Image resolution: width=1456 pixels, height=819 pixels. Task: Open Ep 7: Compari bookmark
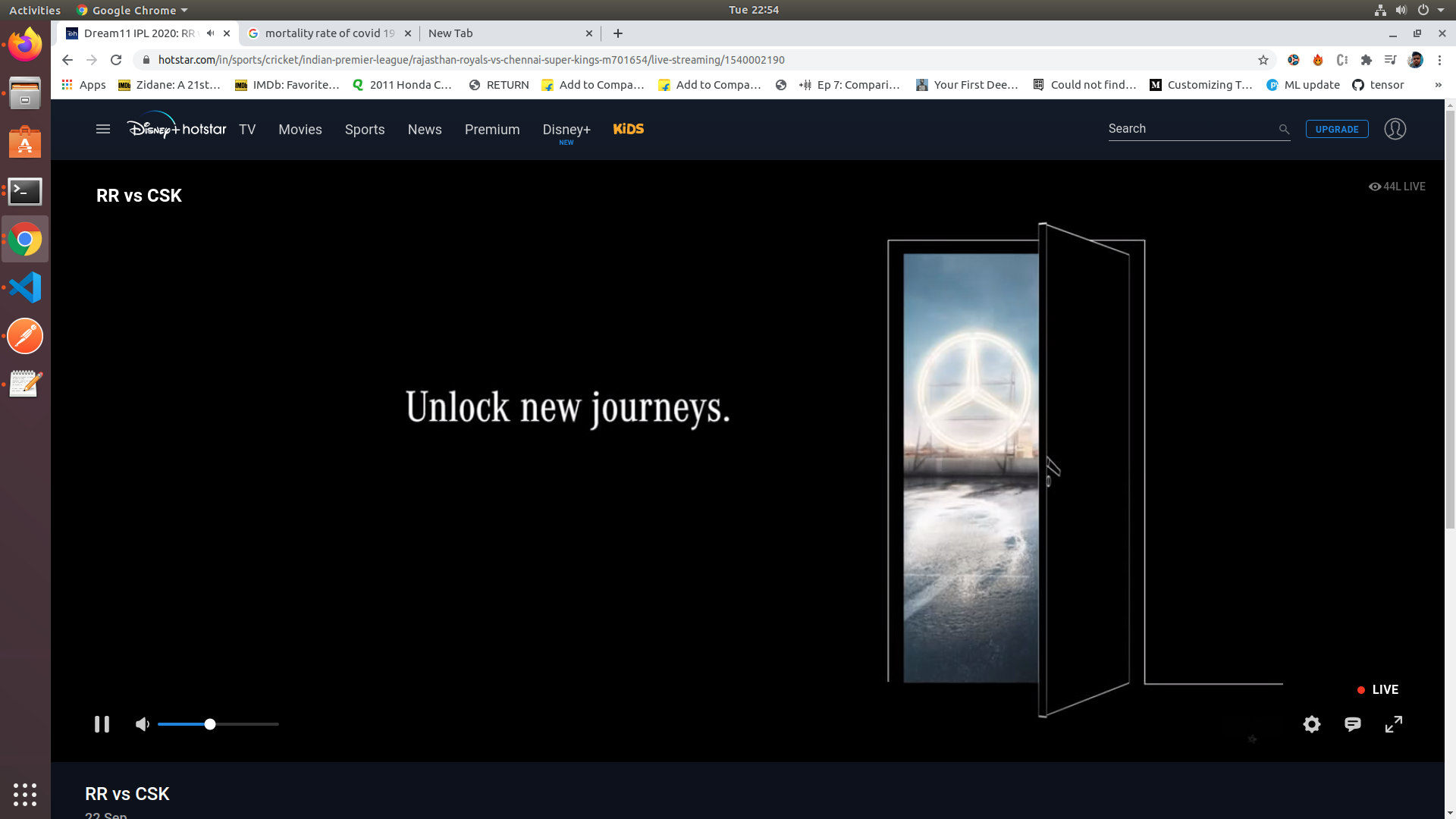(x=849, y=85)
